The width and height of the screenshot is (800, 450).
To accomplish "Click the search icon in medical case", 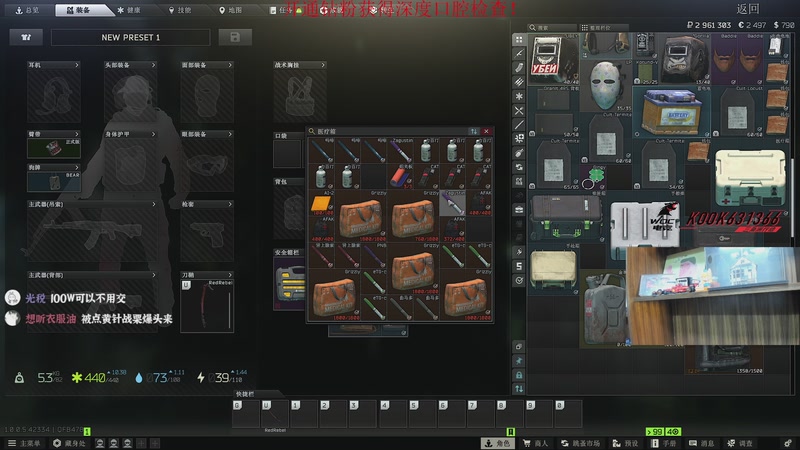I will [312, 132].
